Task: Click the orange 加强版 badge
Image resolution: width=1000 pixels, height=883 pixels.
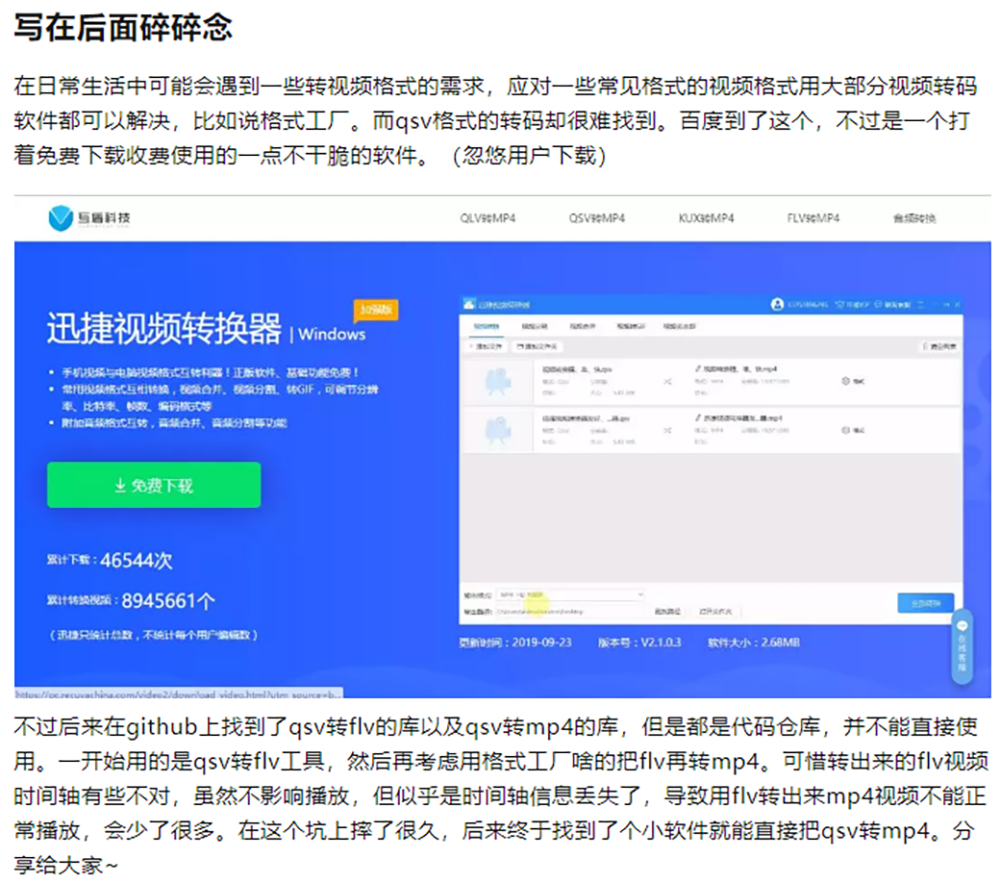Action: tap(376, 310)
